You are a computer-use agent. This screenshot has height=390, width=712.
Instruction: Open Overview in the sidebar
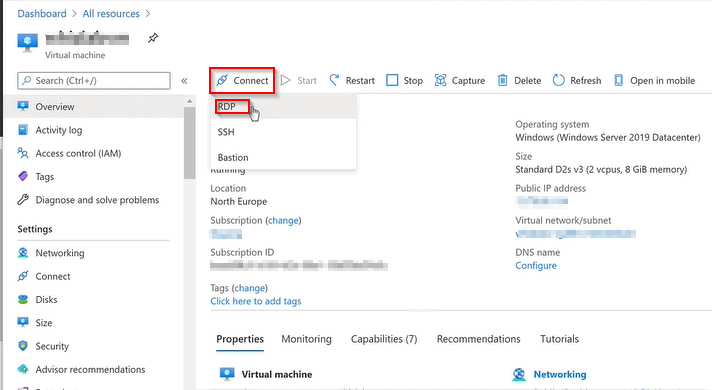[94, 107]
